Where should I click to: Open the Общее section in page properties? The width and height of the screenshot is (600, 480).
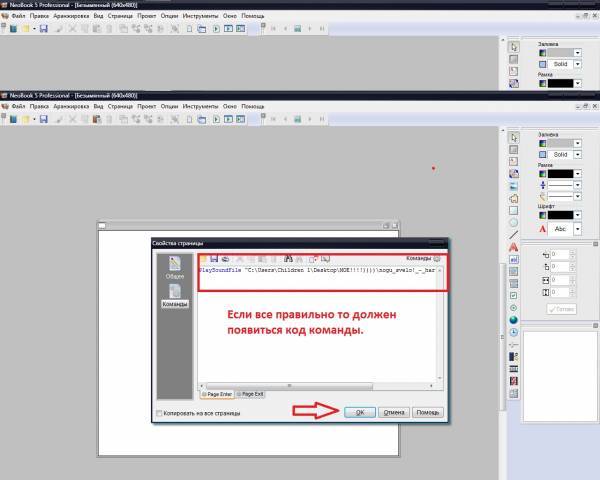[174, 268]
